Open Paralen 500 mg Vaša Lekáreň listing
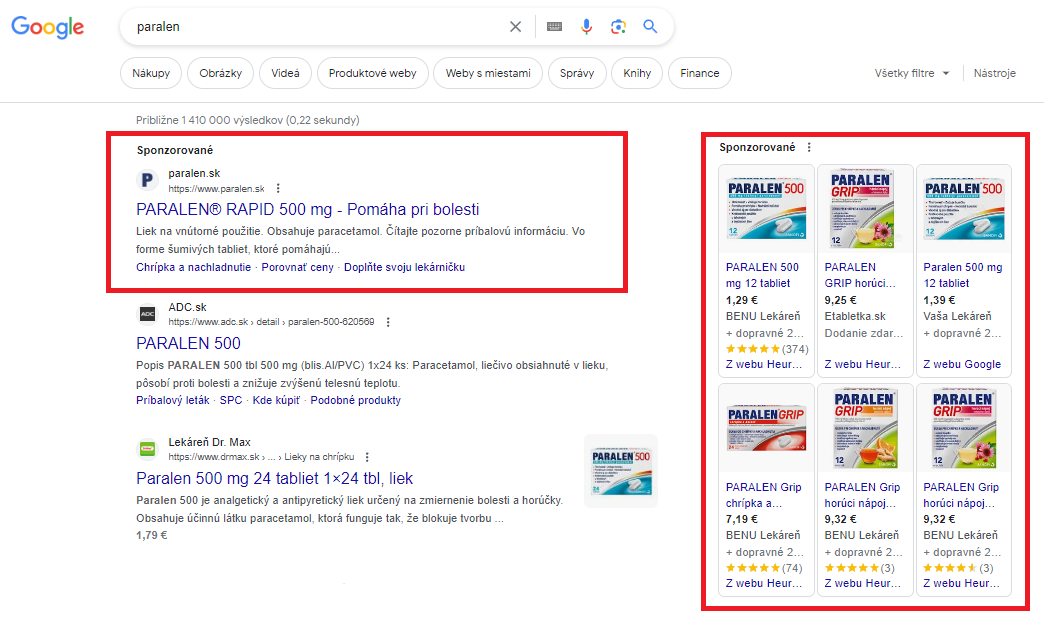1053x624 pixels. pos(963,275)
